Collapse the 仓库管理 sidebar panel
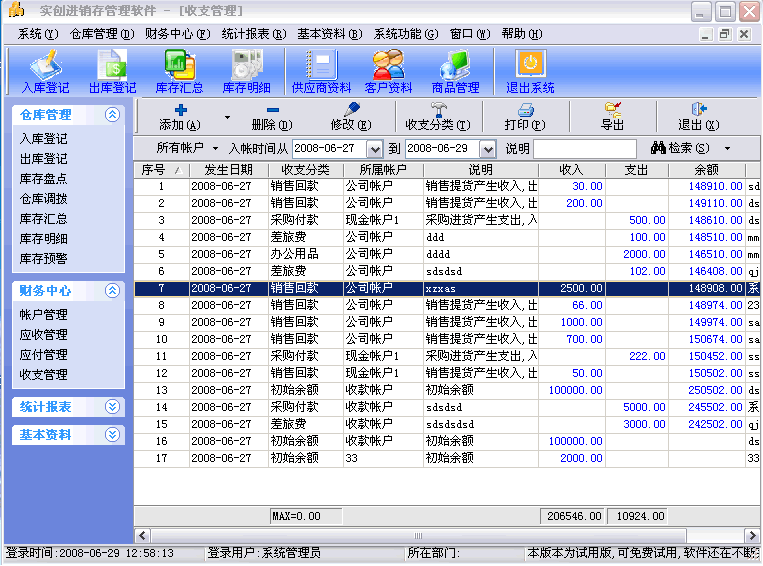This screenshot has height=566, width=763. click(x=112, y=115)
